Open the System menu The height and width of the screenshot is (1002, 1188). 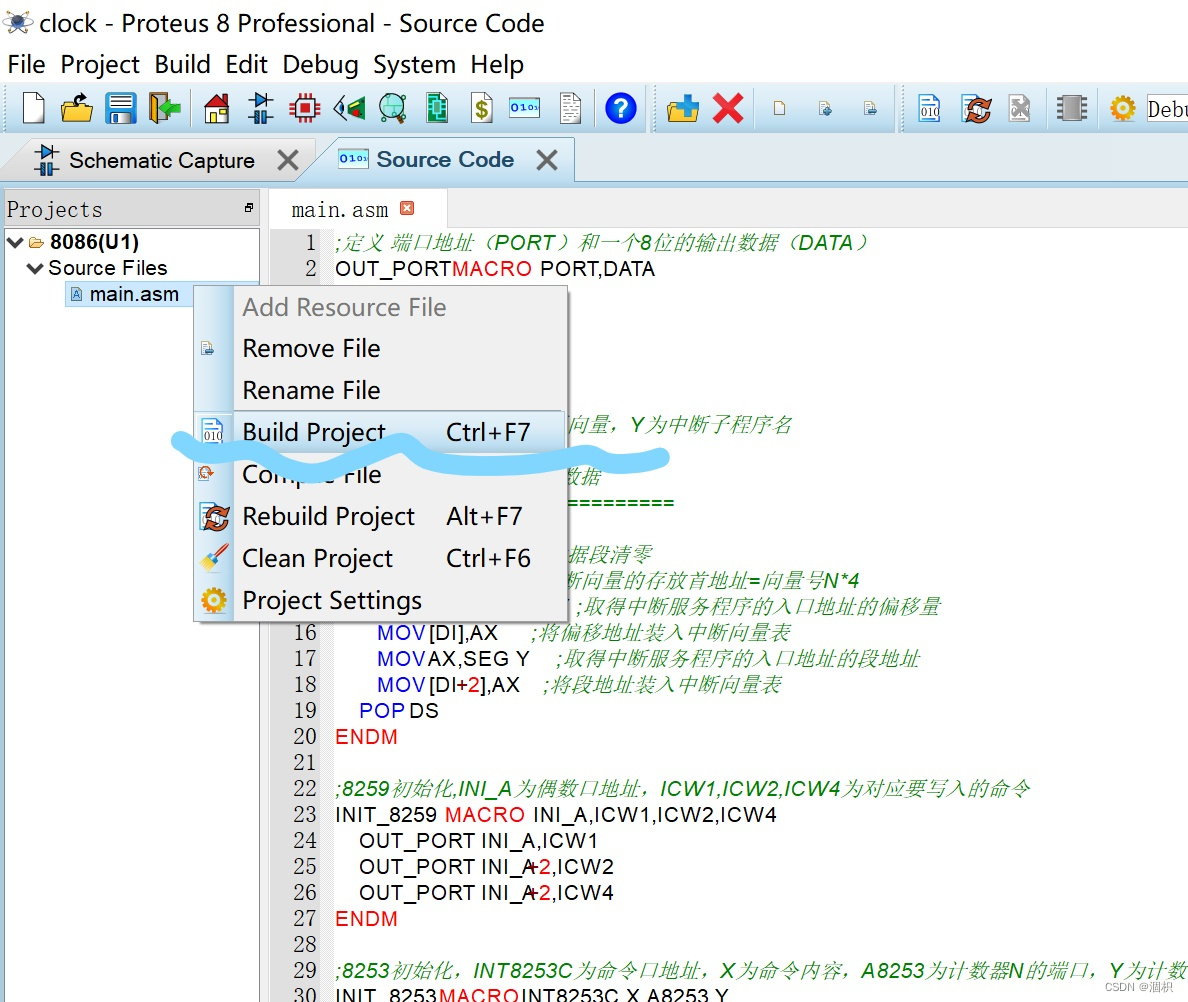pyautogui.click(x=414, y=64)
